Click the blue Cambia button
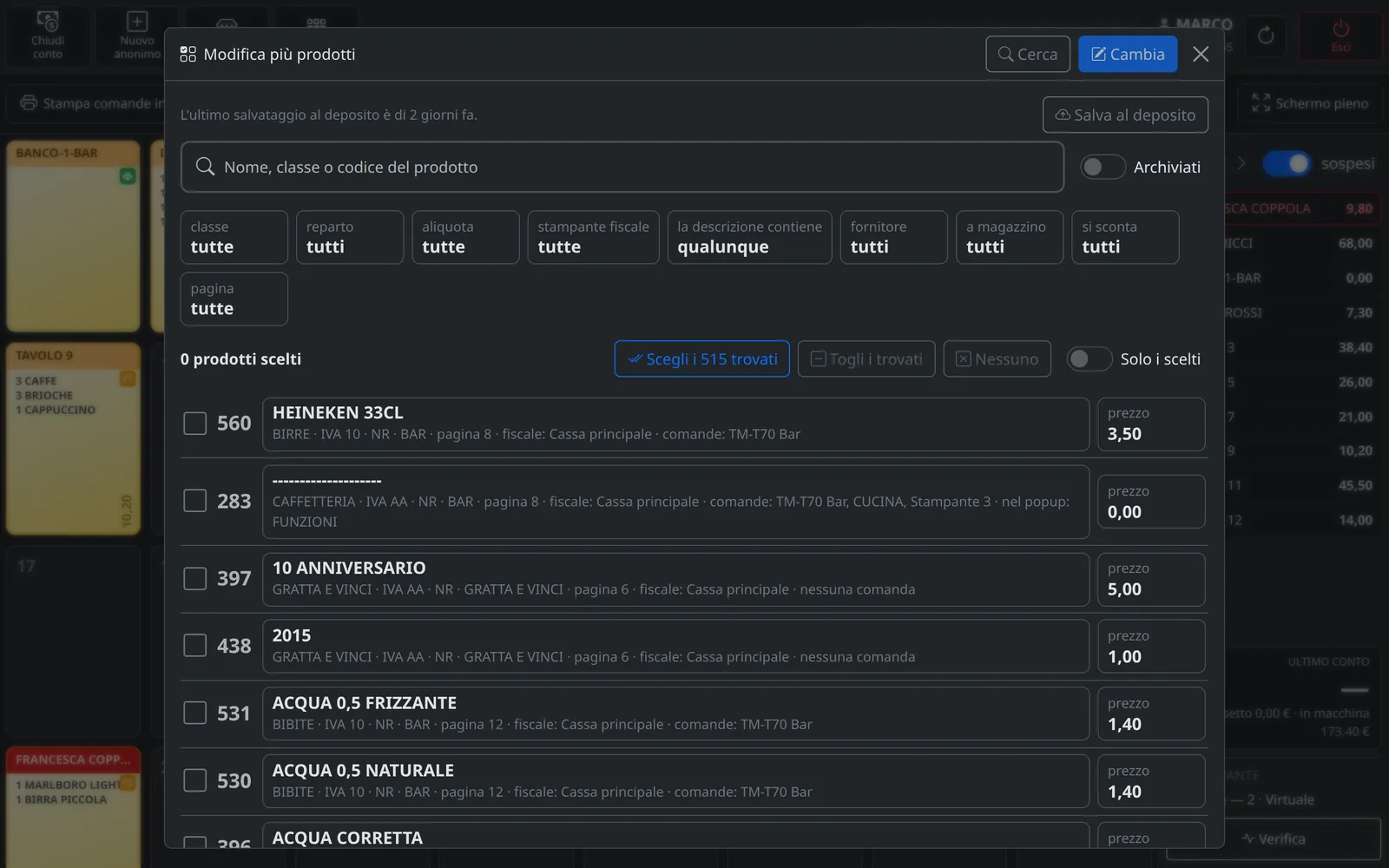This screenshot has width=1389, height=868. [1128, 54]
